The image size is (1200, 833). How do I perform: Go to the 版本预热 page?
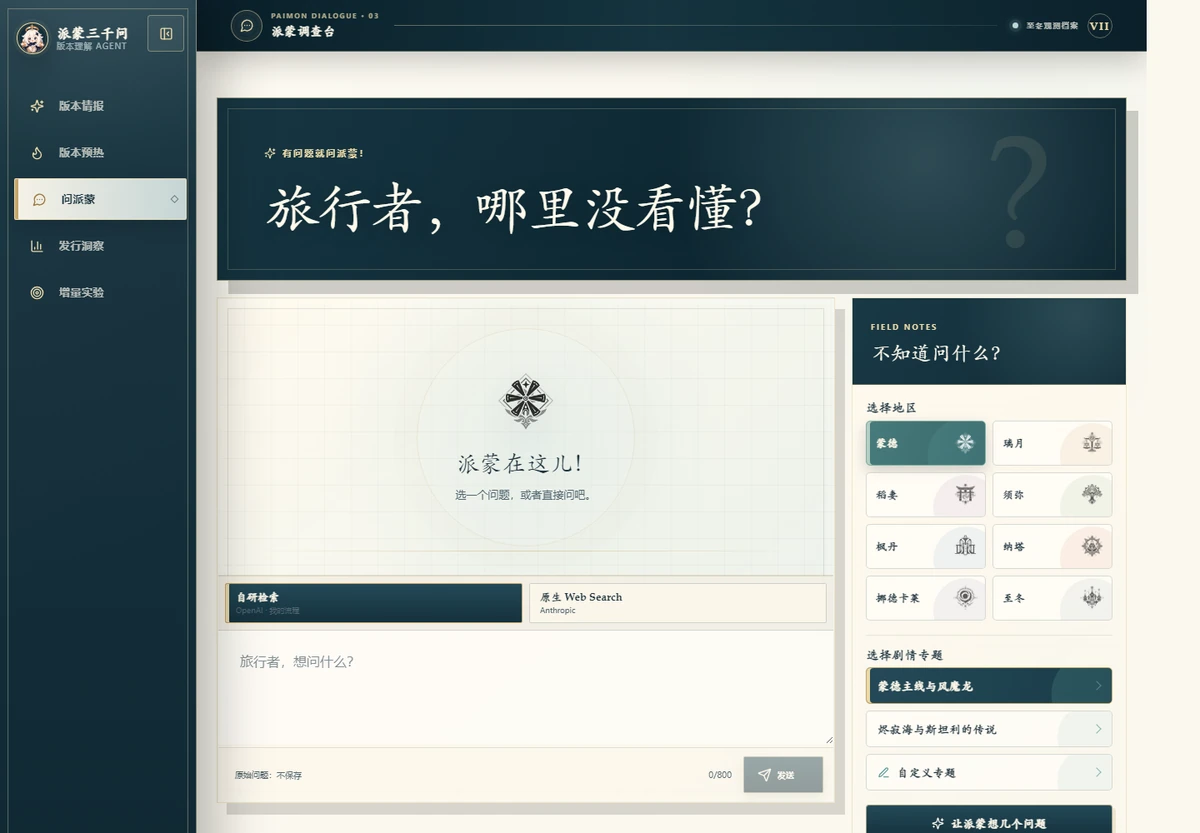[100, 153]
